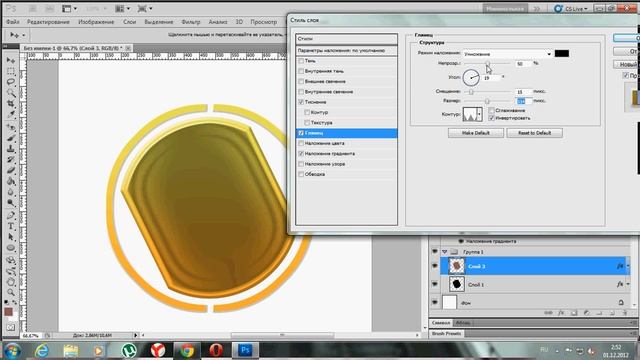The image size is (640, 360).
Task: Select the Ellipse shape tool
Action: [x=11, y=248]
